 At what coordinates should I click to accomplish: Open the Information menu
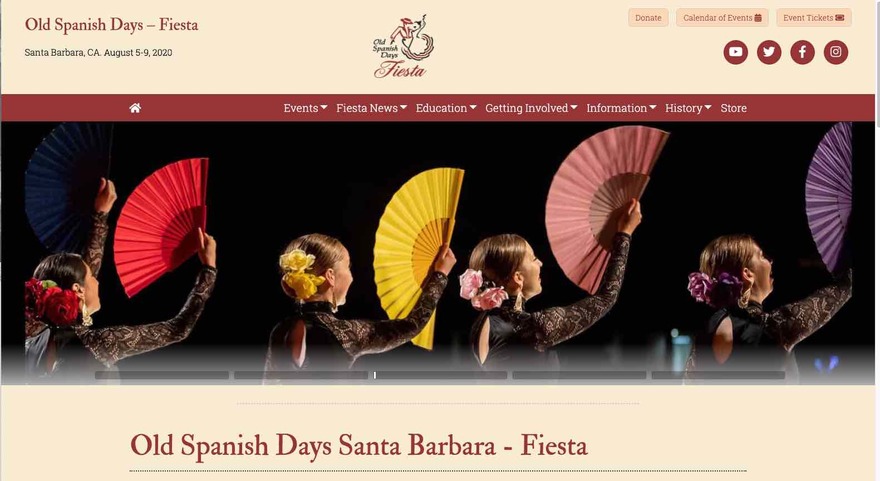[621, 108]
